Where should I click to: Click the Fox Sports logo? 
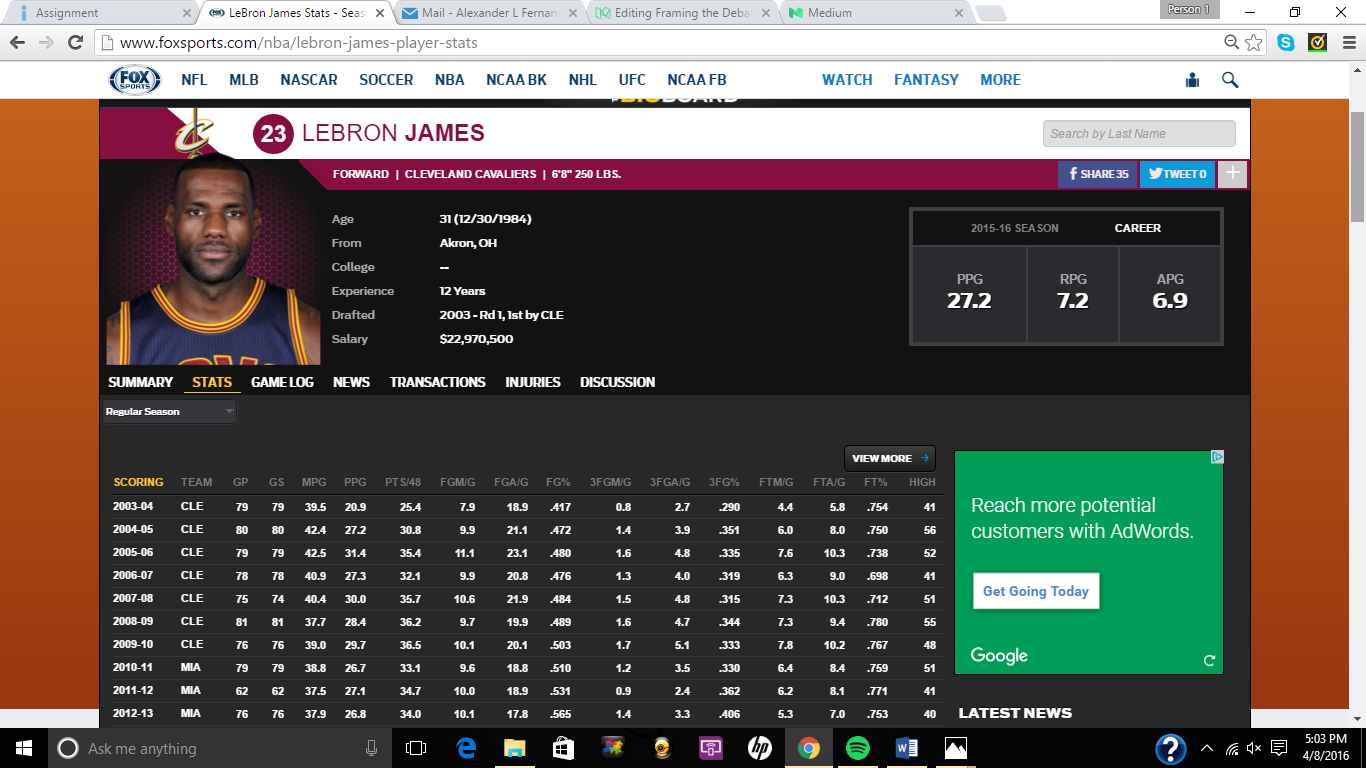(134, 80)
